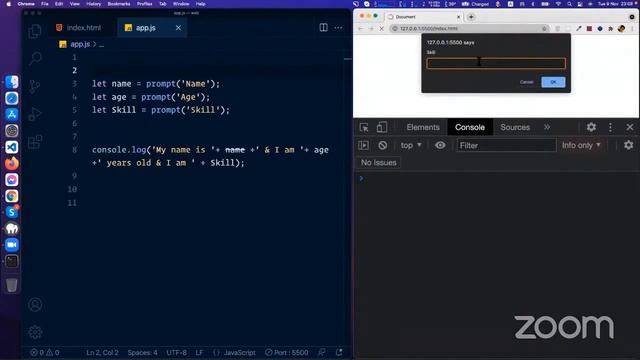Viewport: 640px width, 360px height.
Task: Click the Chrome back arrow
Action: (360, 29)
